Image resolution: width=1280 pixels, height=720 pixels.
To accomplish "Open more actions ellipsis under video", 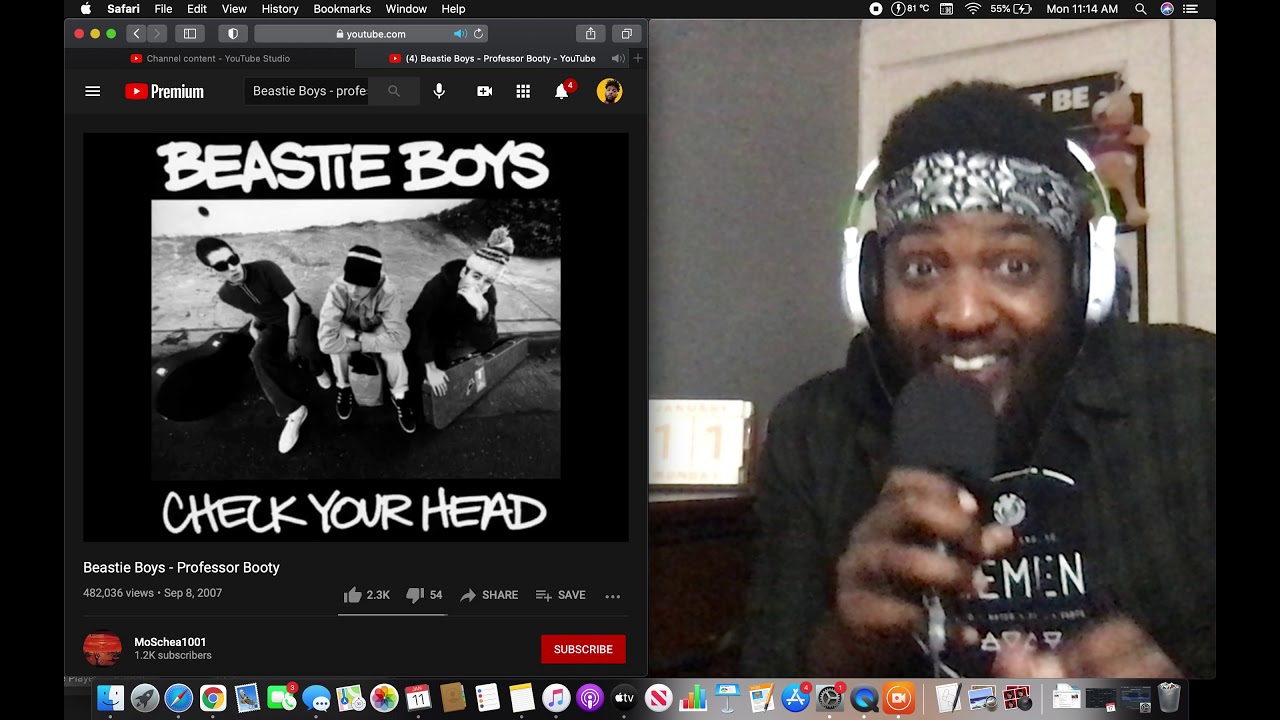I will tap(613, 595).
